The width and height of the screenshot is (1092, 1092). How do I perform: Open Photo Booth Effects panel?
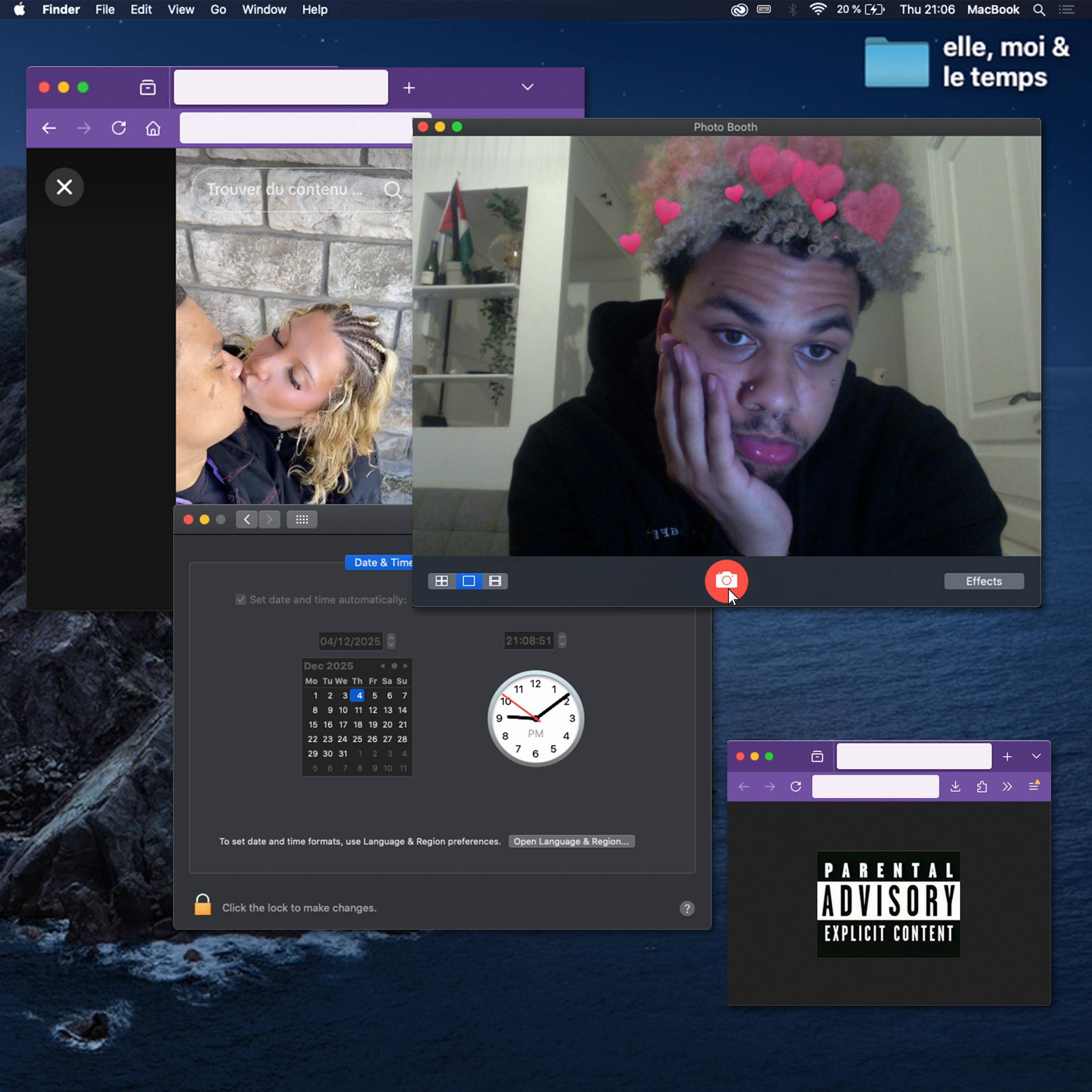coord(984,581)
